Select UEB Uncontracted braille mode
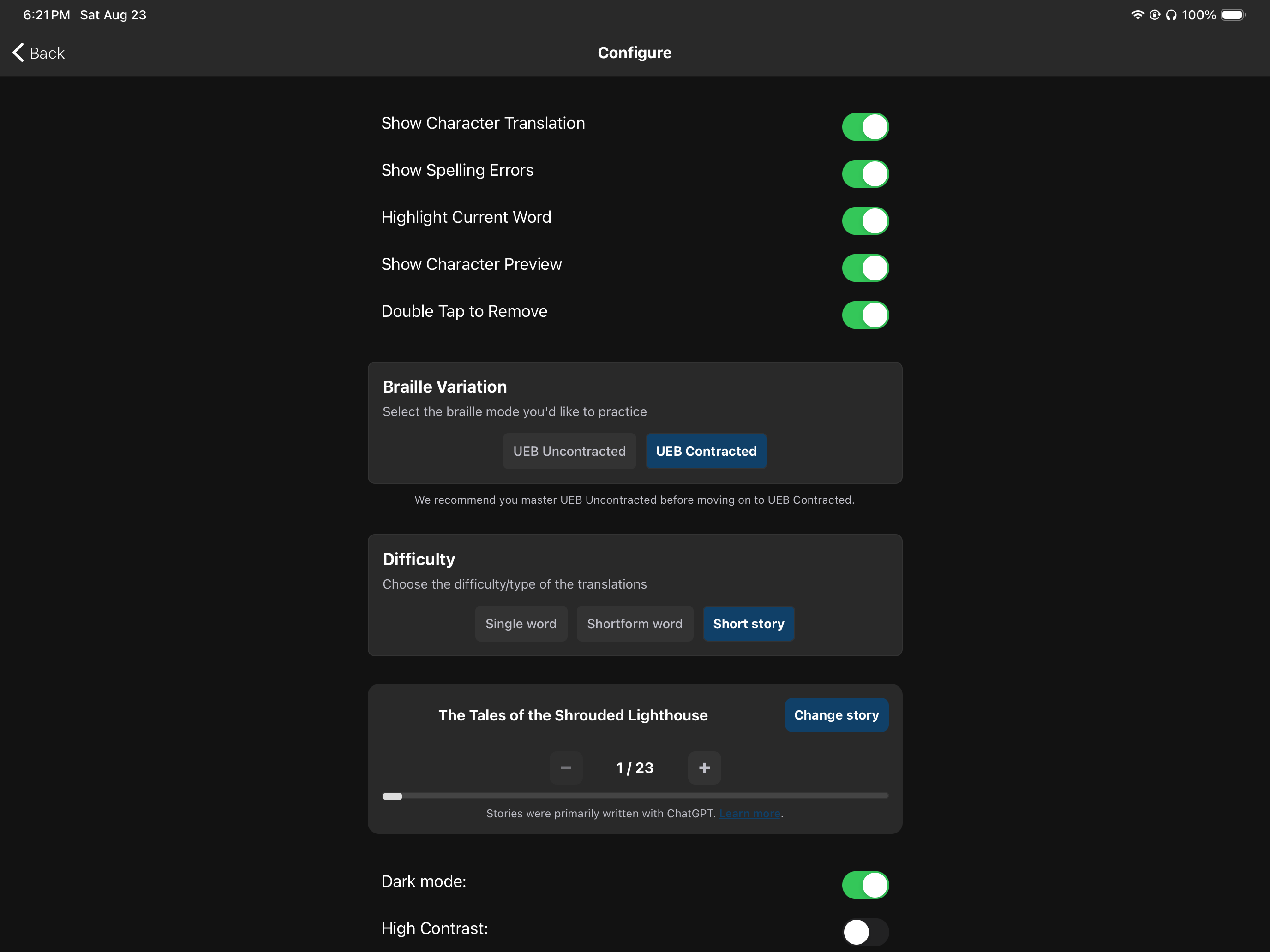1270x952 pixels. click(569, 451)
